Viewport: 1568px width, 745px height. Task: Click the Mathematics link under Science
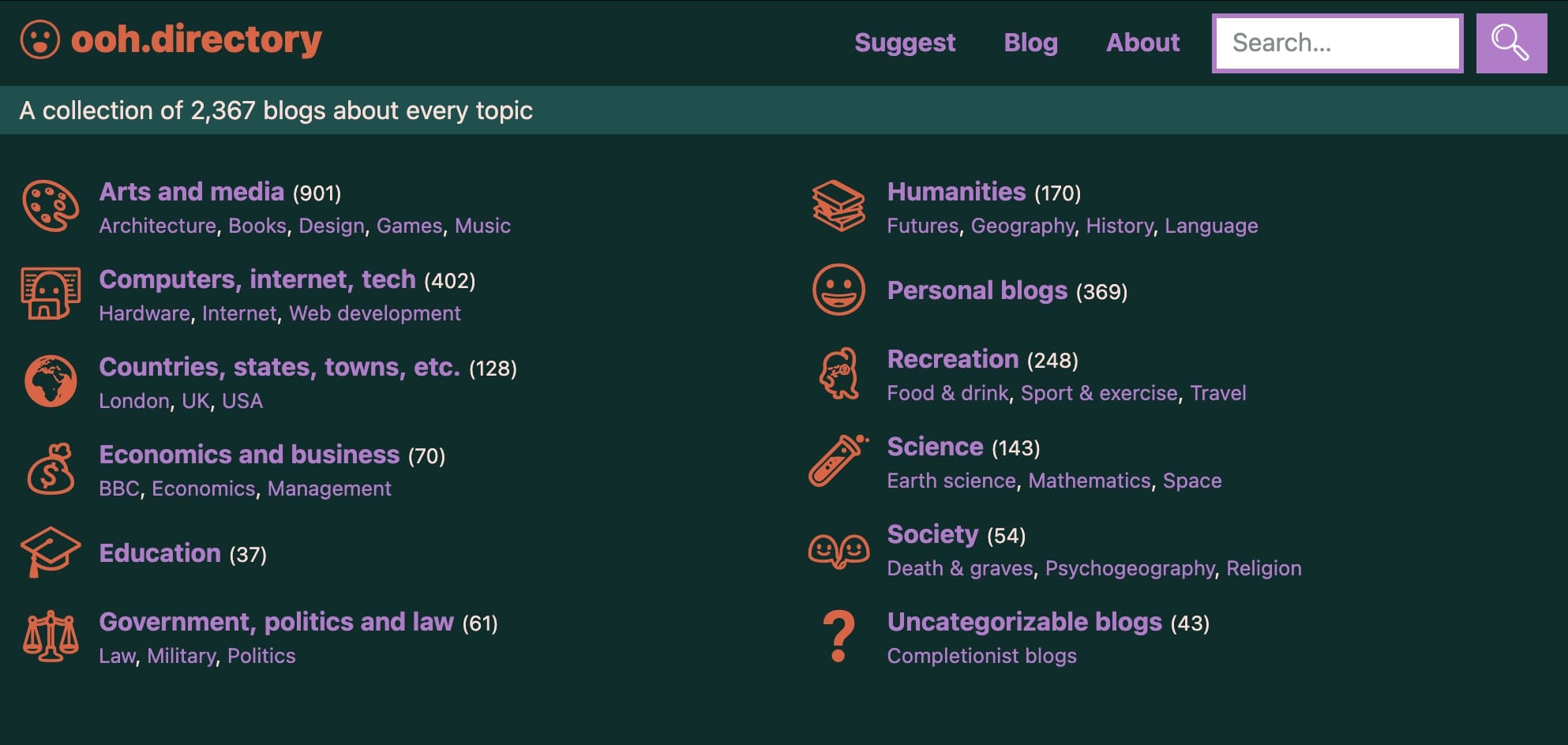pyautogui.click(x=1090, y=480)
